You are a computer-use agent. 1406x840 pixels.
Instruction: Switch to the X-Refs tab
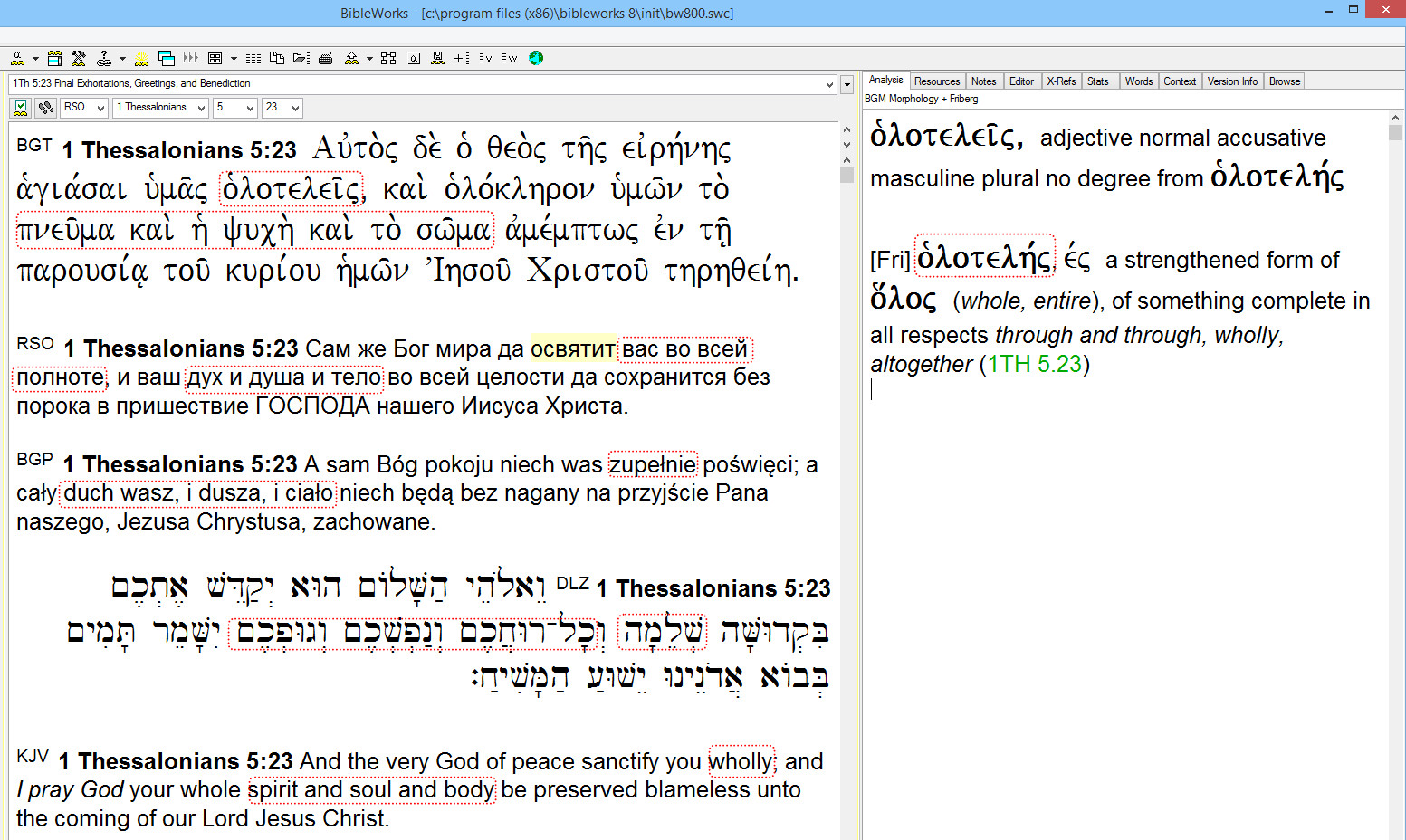pyautogui.click(x=1061, y=81)
